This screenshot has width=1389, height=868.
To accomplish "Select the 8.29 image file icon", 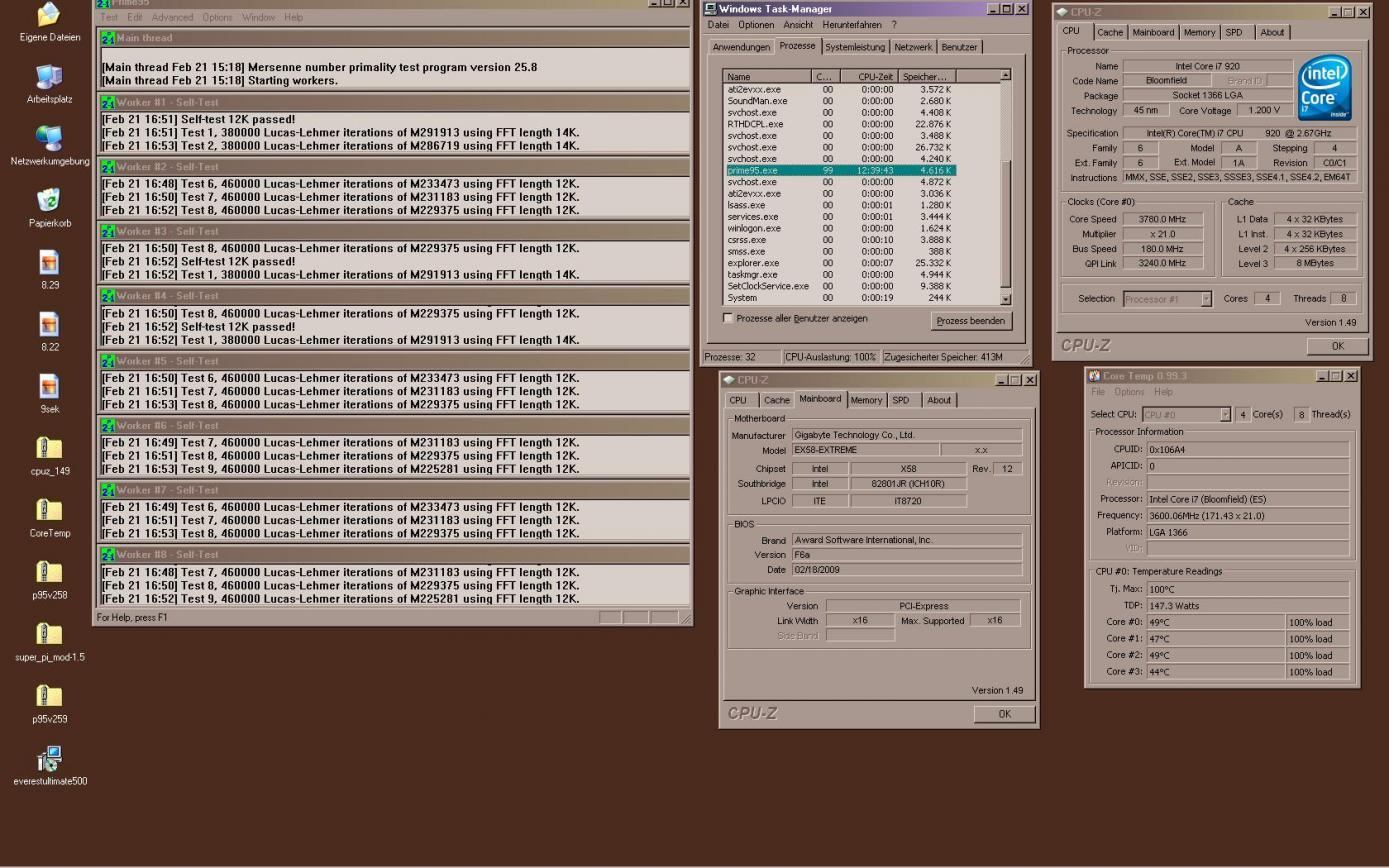I will click(x=49, y=264).
